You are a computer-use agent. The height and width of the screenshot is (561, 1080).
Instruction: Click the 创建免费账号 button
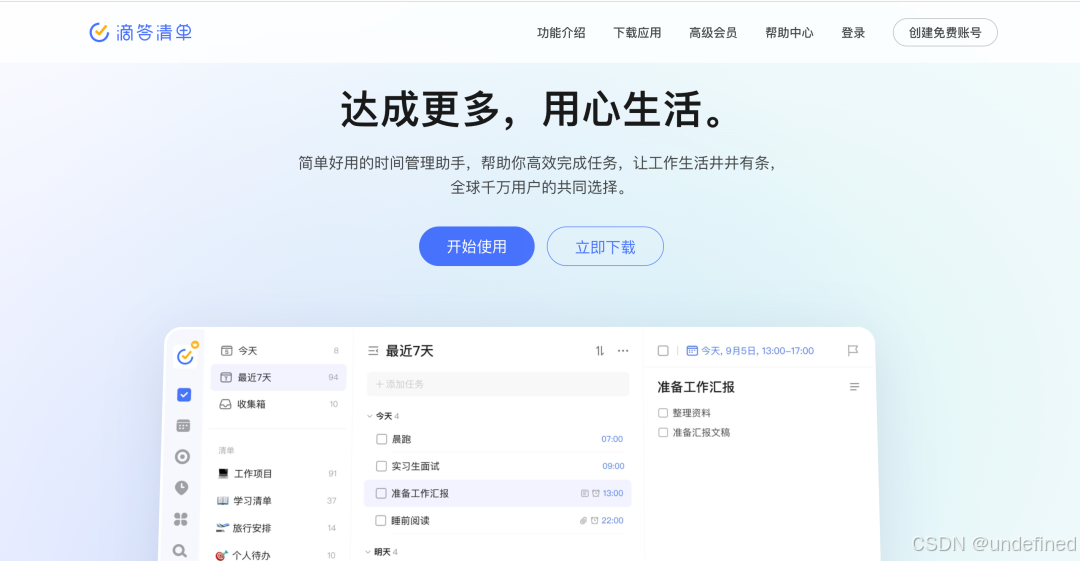pyautogui.click(x=945, y=32)
